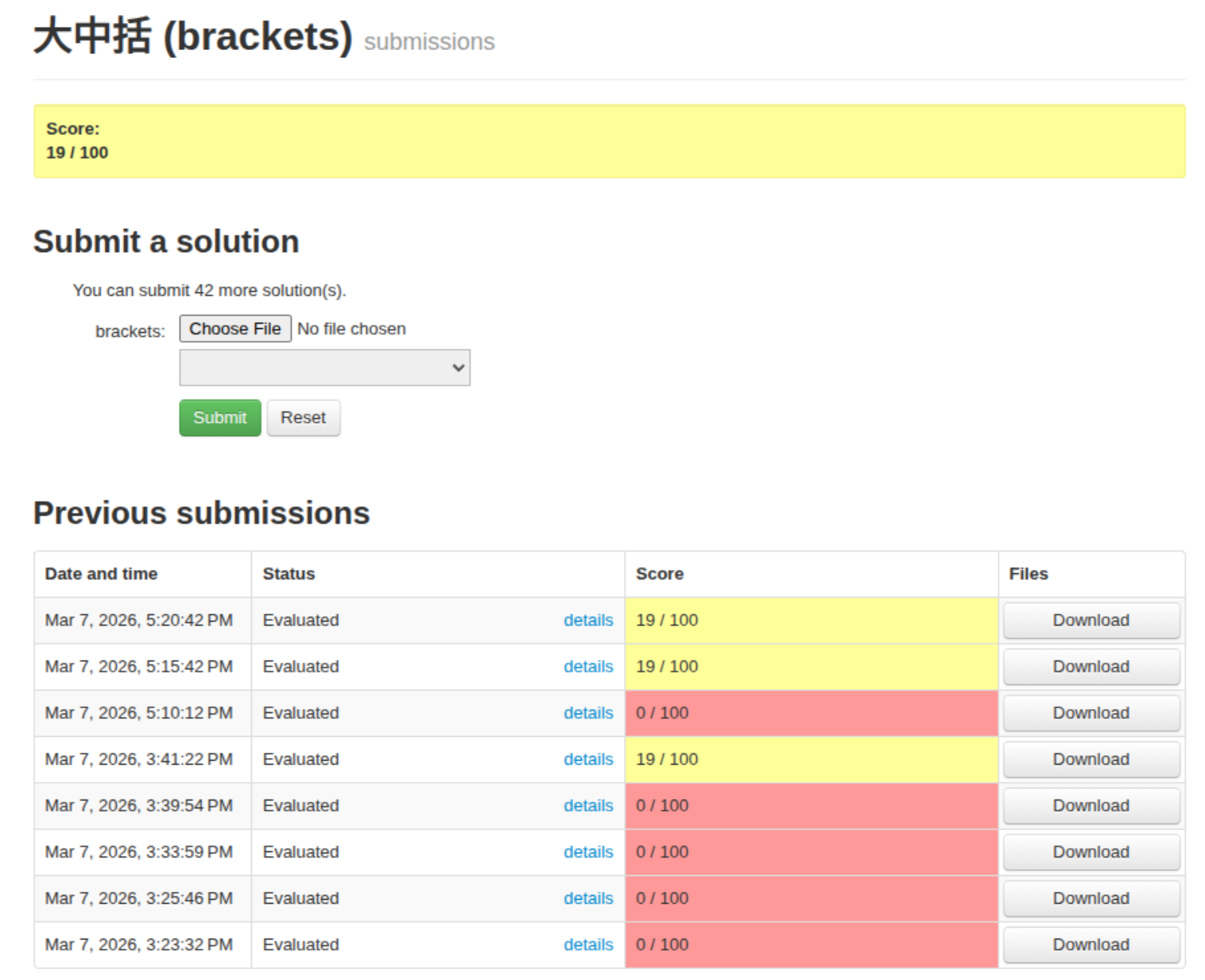Open details for 3:25:46 PM submission

587,899
